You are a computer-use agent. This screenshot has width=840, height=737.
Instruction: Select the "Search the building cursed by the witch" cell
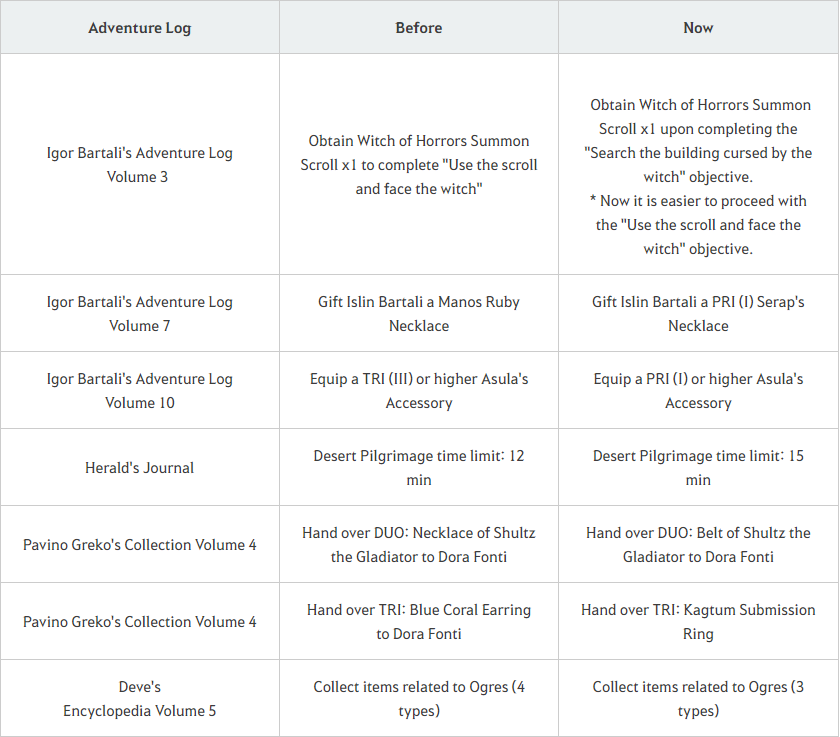(x=698, y=165)
